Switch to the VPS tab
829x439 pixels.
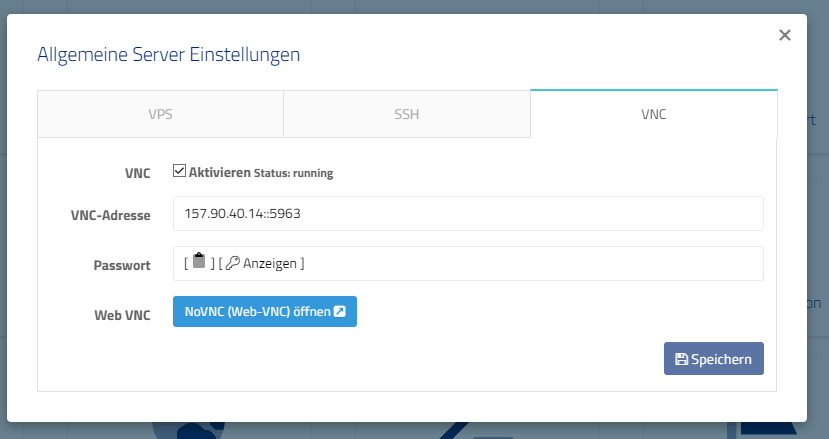coord(160,114)
